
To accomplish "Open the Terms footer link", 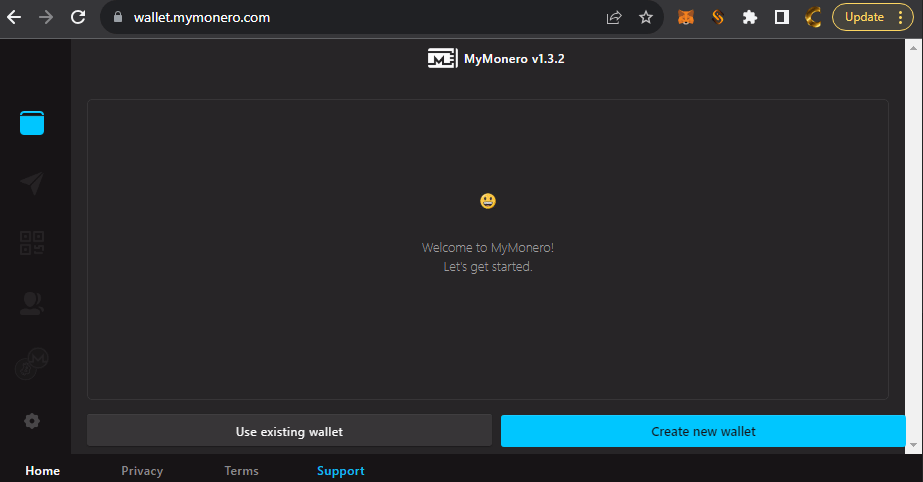I will click(x=241, y=471).
